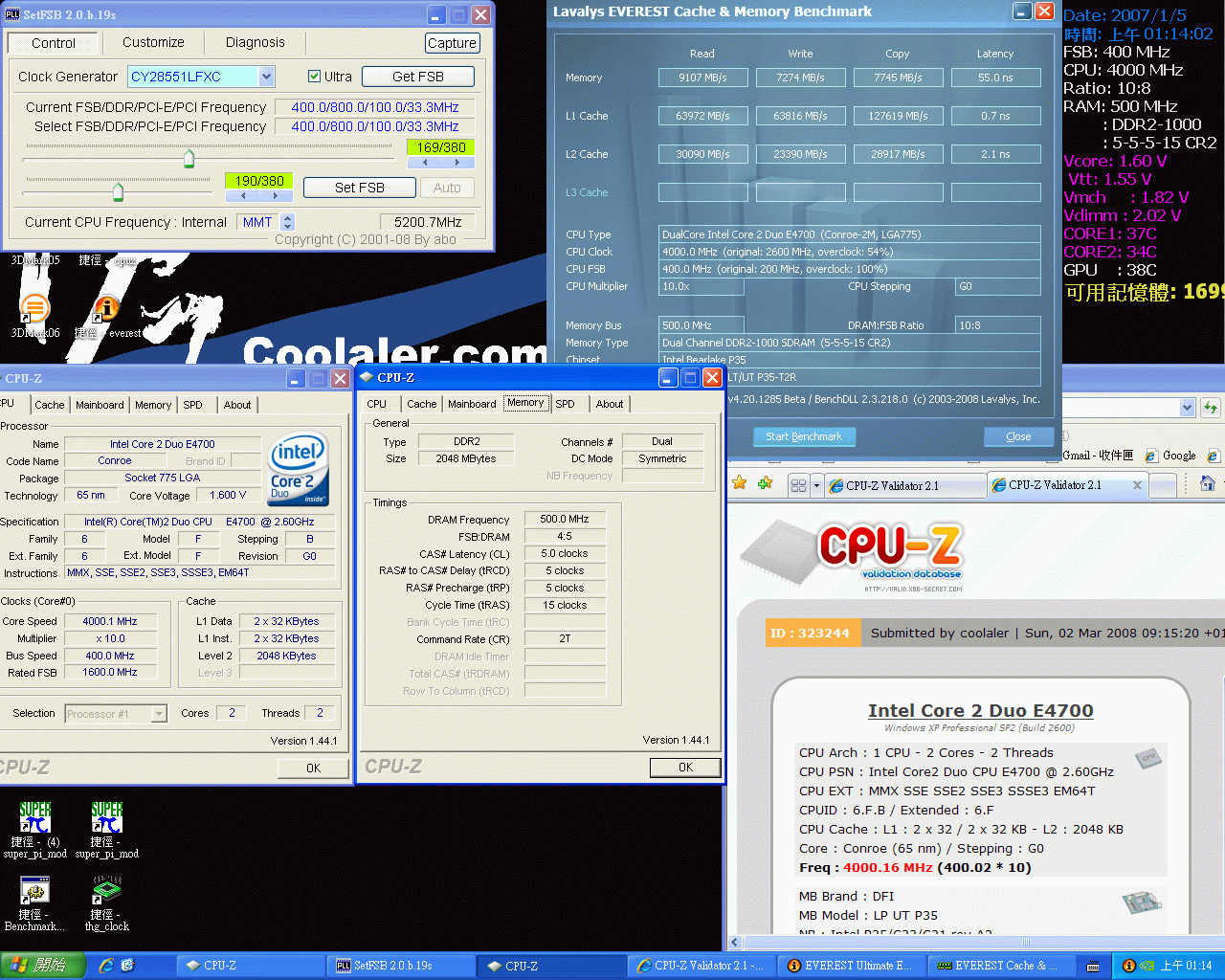Select the Control tab in SetFSB
Screen dimensions: 1225x980
click(x=54, y=43)
